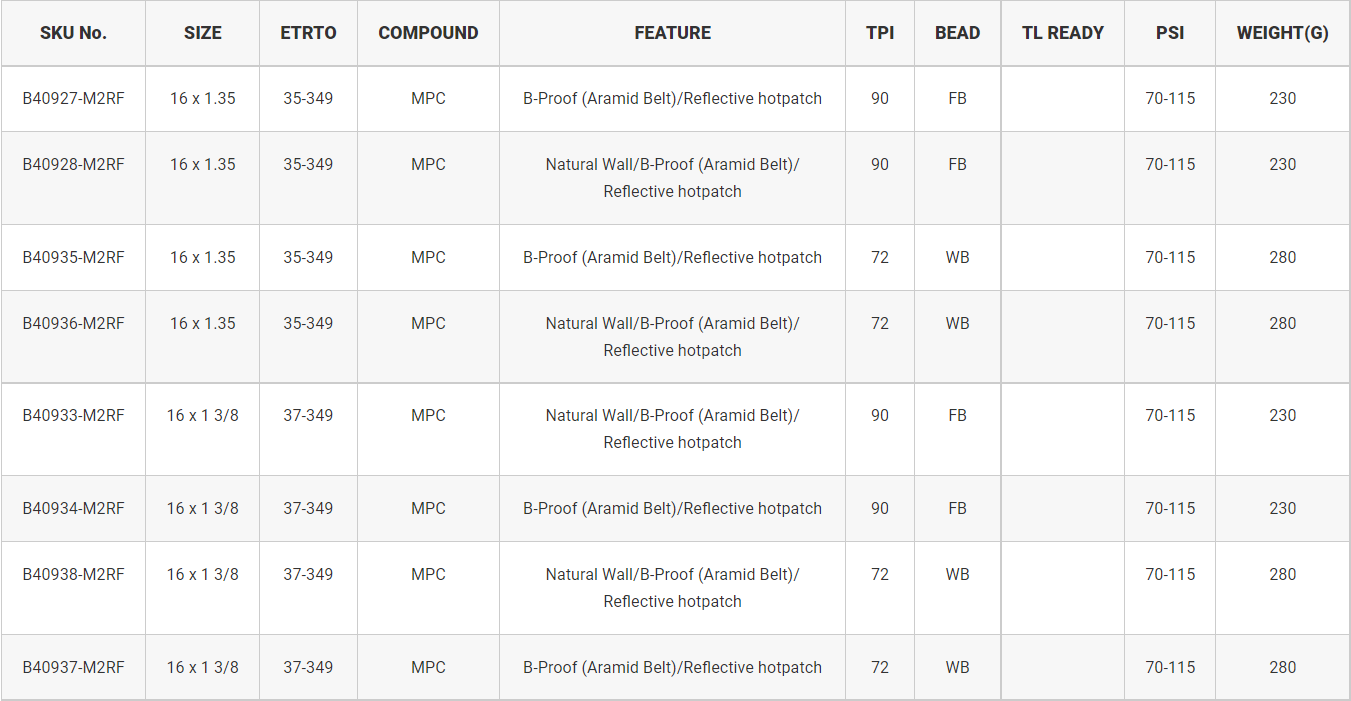The image size is (1351, 701).
Task: Click the ETRTO column header
Action: point(308,33)
